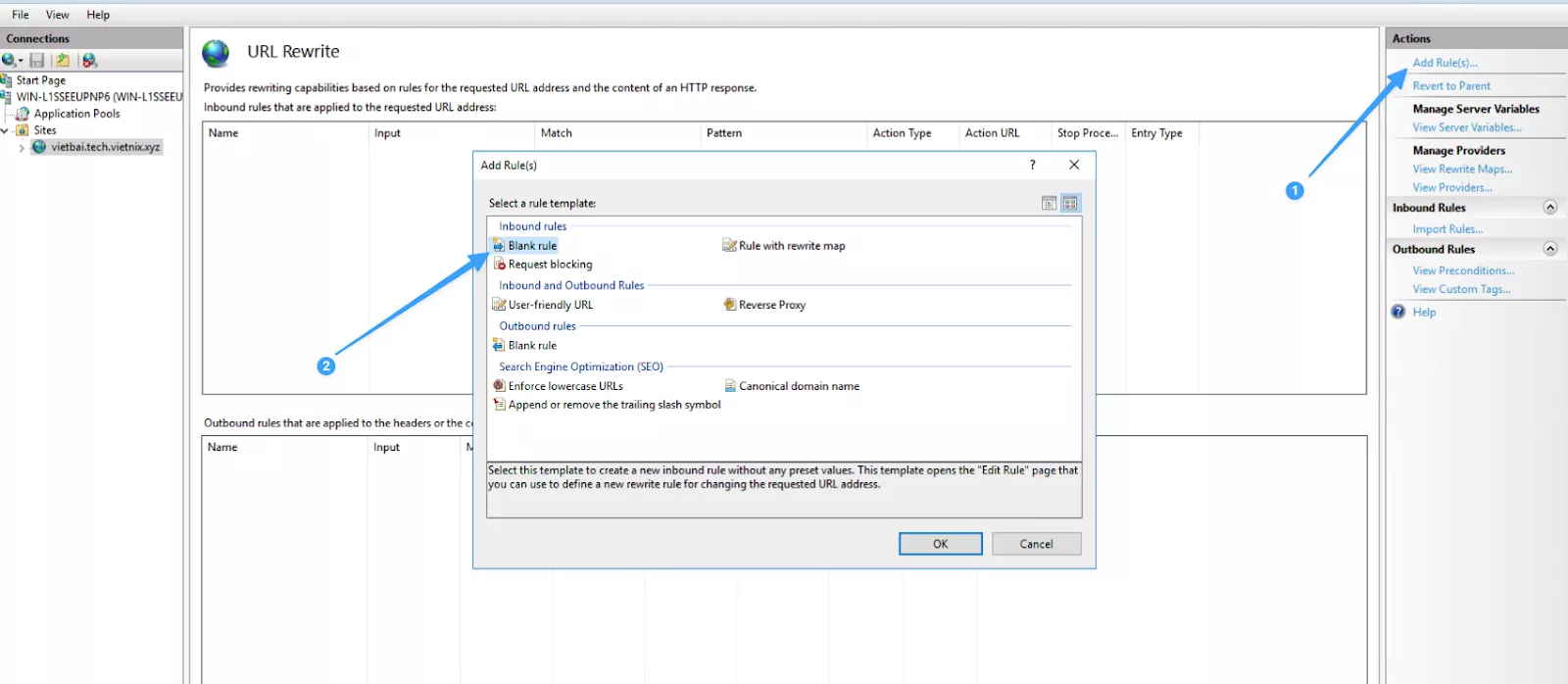This screenshot has width=1568, height=684.
Task: Click the delete connection globe icon
Action: coord(89,61)
